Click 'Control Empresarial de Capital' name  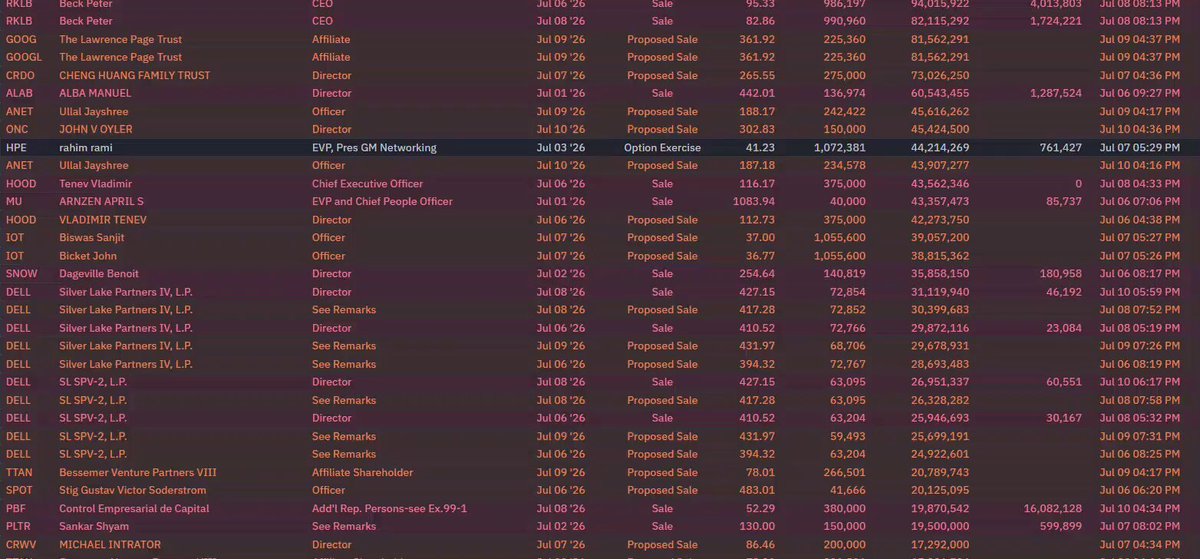(x=135, y=507)
